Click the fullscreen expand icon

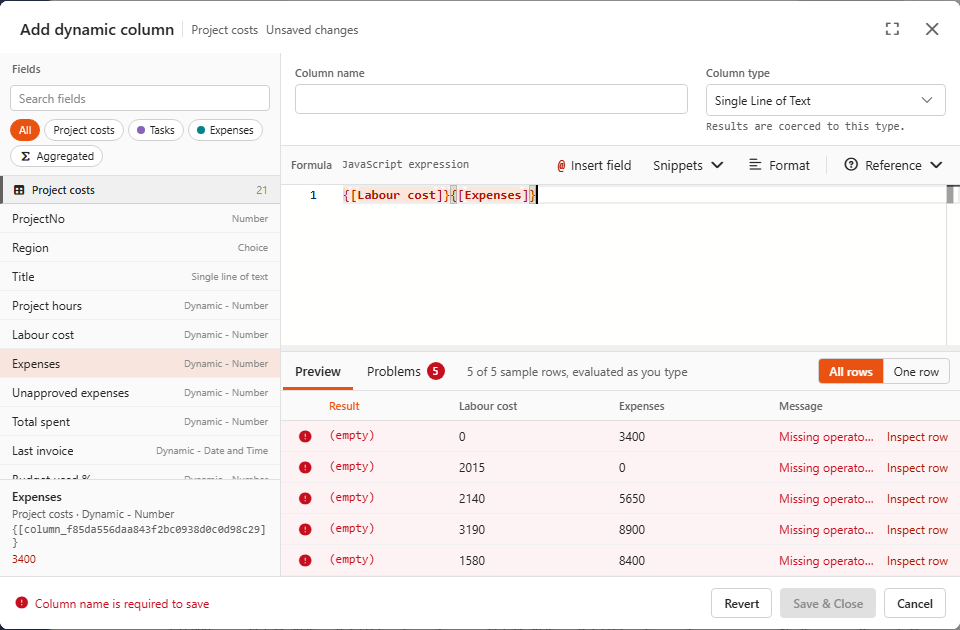(x=892, y=29)
